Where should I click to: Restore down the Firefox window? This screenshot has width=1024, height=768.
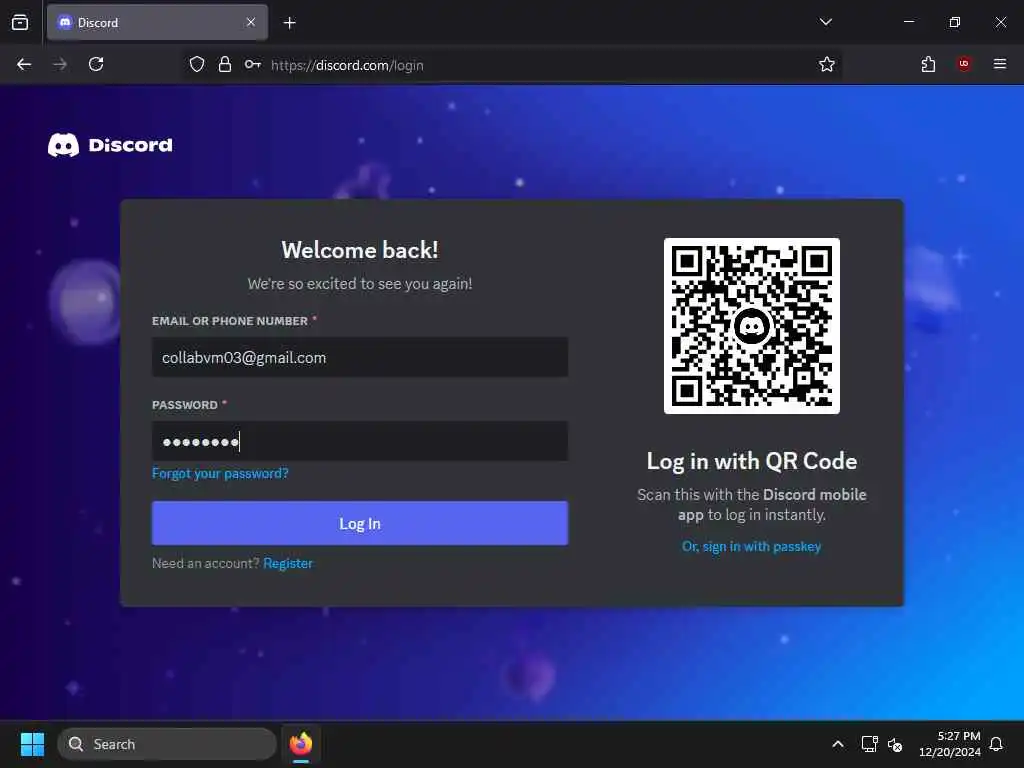pos(955,22)
